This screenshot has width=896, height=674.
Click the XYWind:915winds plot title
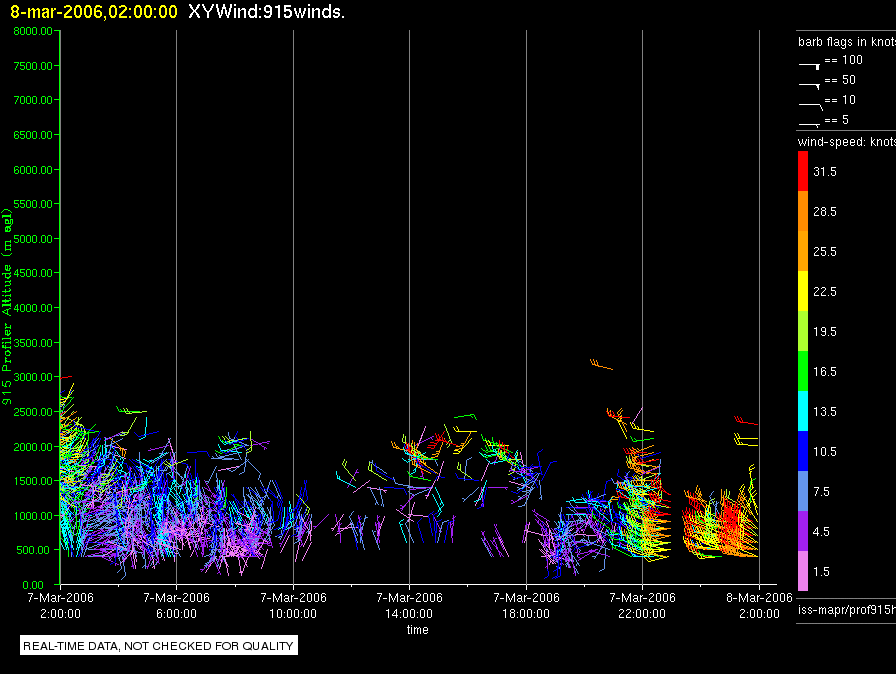point(266,12)
